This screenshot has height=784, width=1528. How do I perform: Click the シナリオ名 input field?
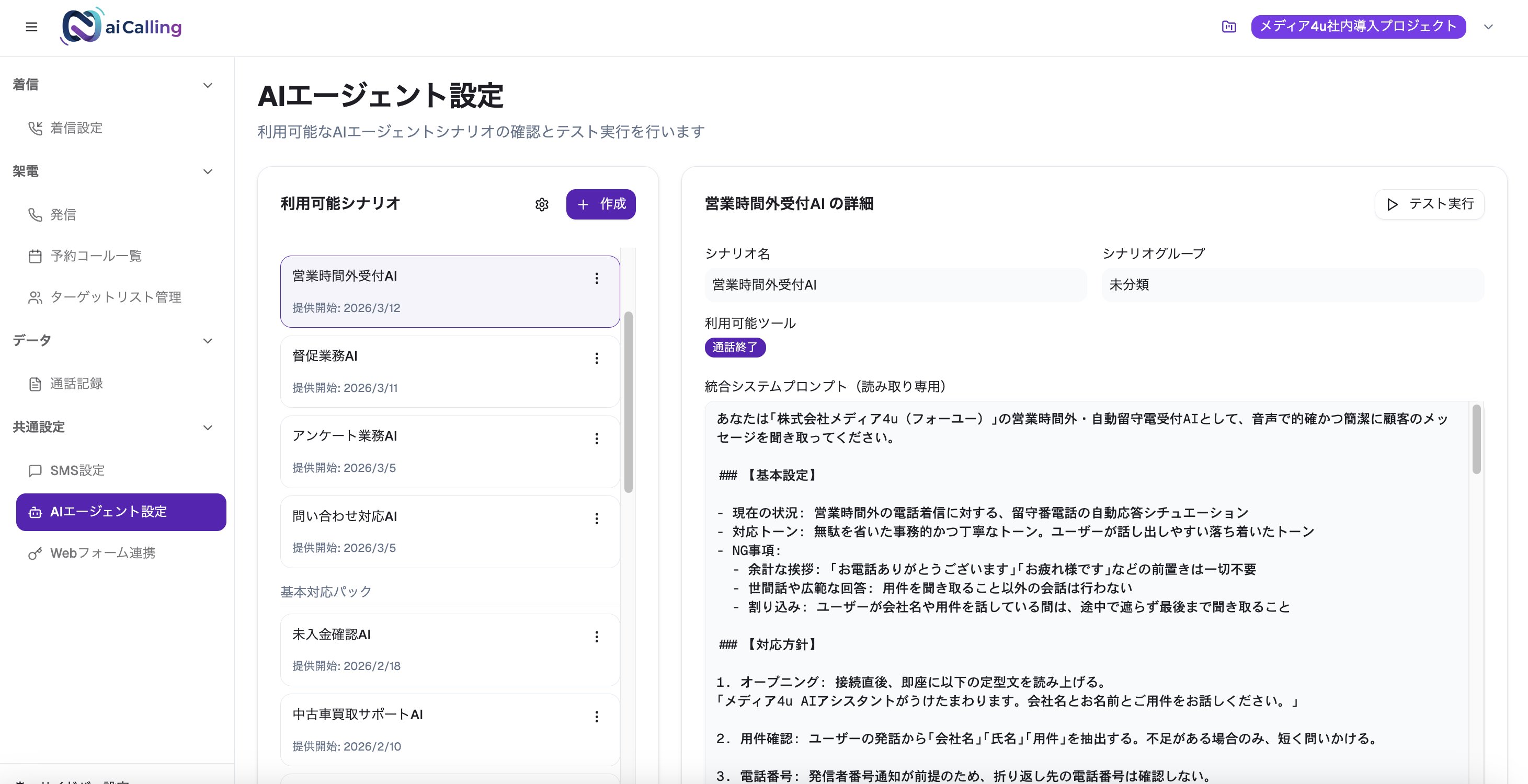pos(895,285)
